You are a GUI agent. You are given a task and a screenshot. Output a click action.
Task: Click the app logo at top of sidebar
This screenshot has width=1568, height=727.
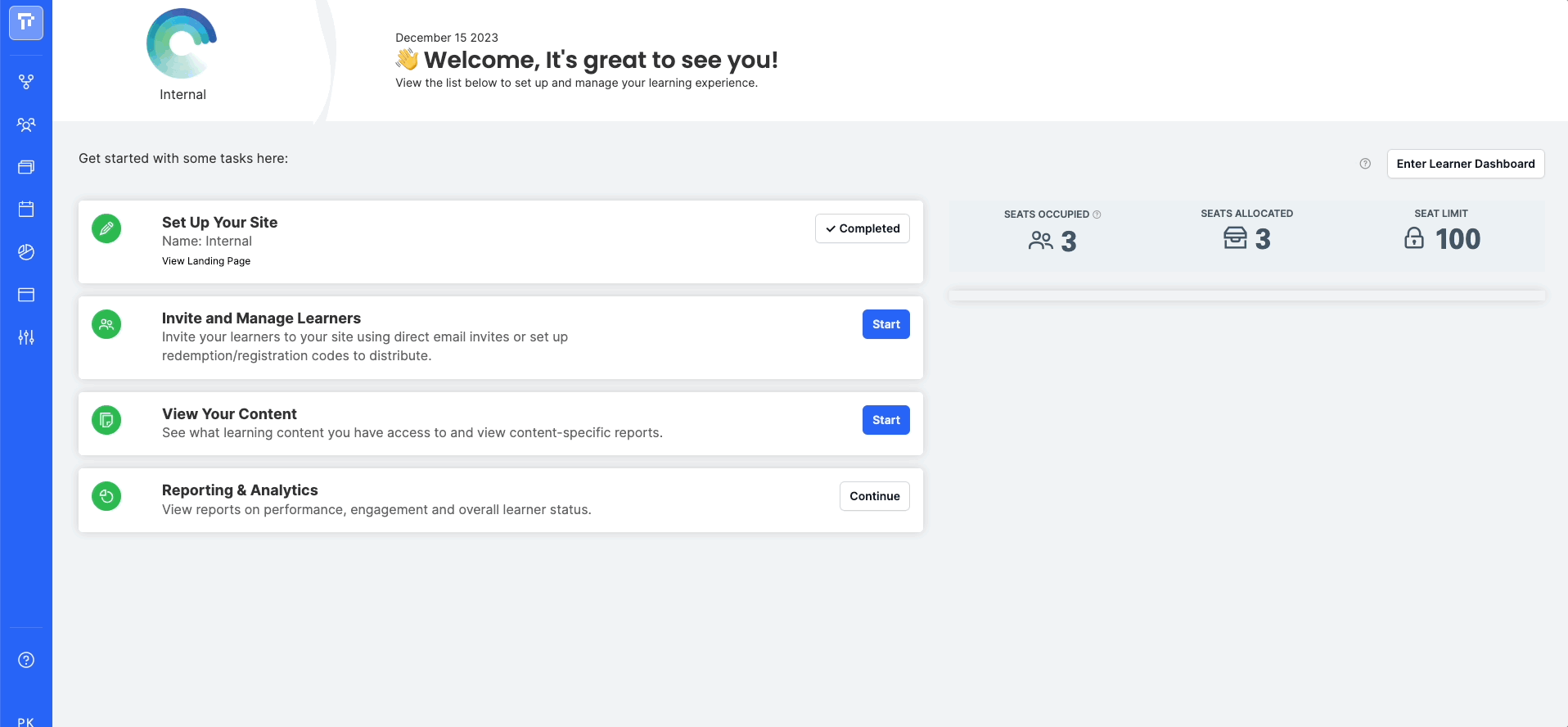click(x=26, y=23)
